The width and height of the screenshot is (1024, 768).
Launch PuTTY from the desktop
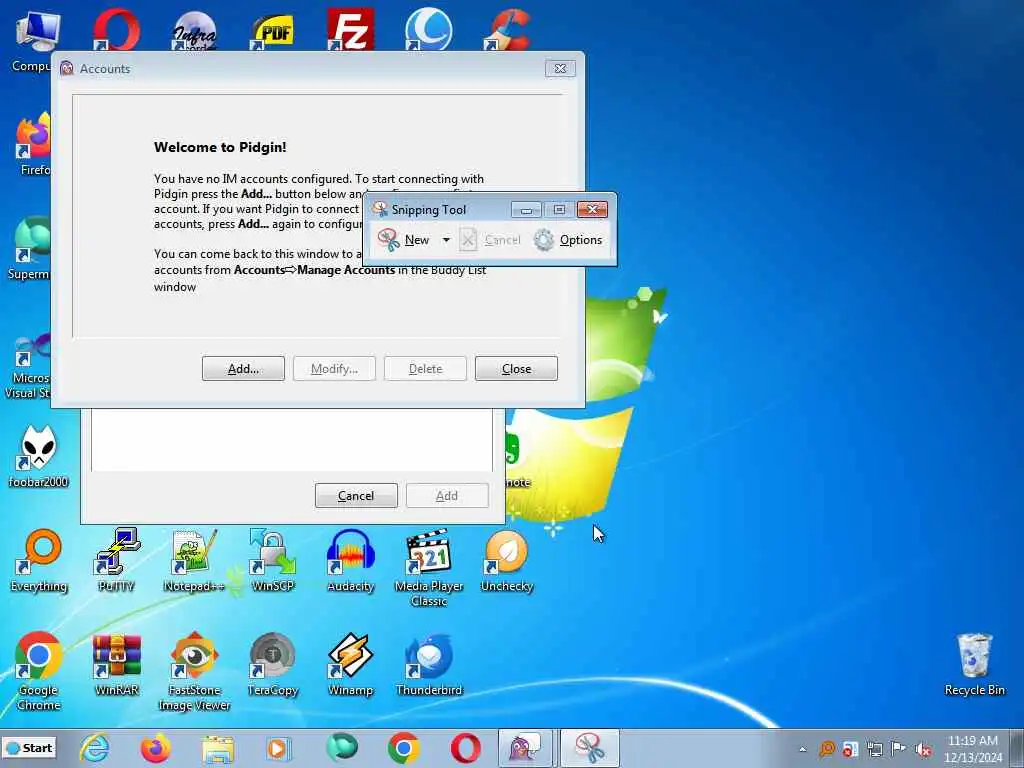pyautogui.click(x=116, y=560)
